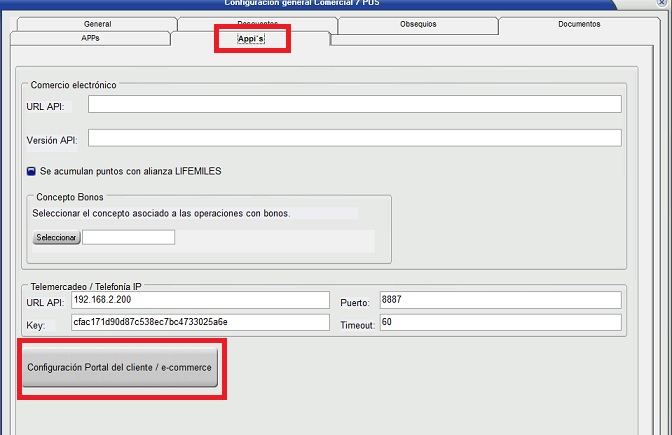Click the Puerto field showing 8887

(499, 300)
